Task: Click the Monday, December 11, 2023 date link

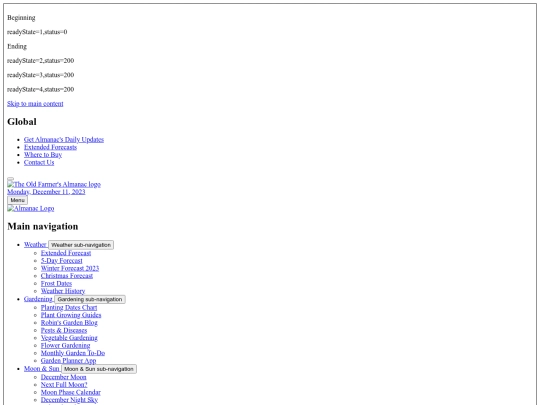Action: 46,192
